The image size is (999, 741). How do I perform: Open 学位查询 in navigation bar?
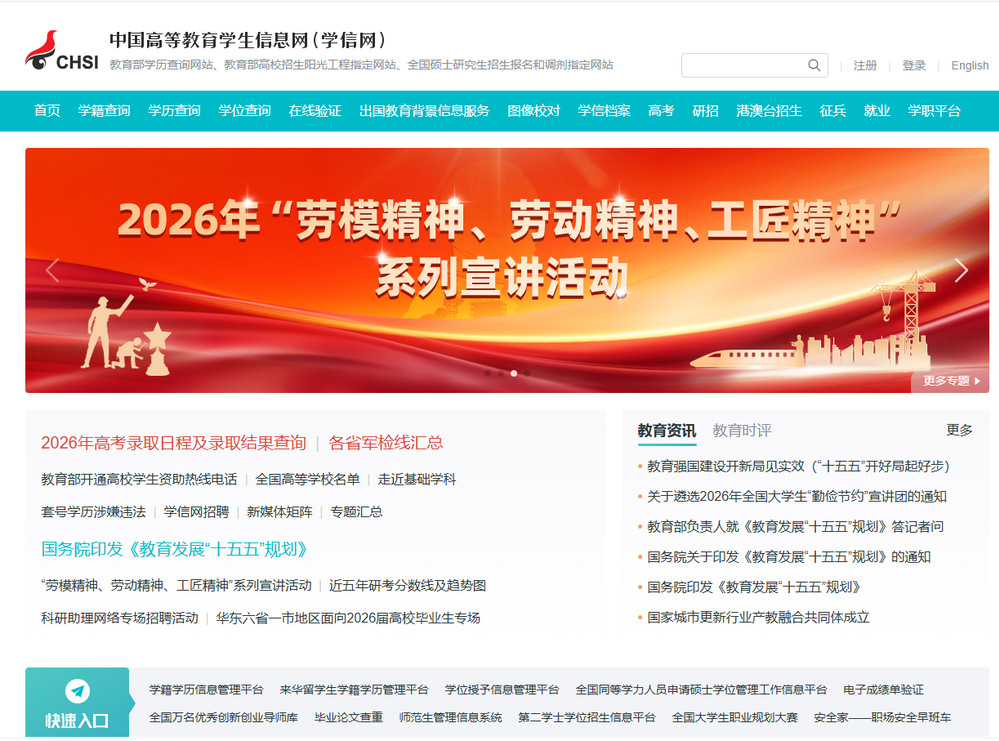coord(244,111)
